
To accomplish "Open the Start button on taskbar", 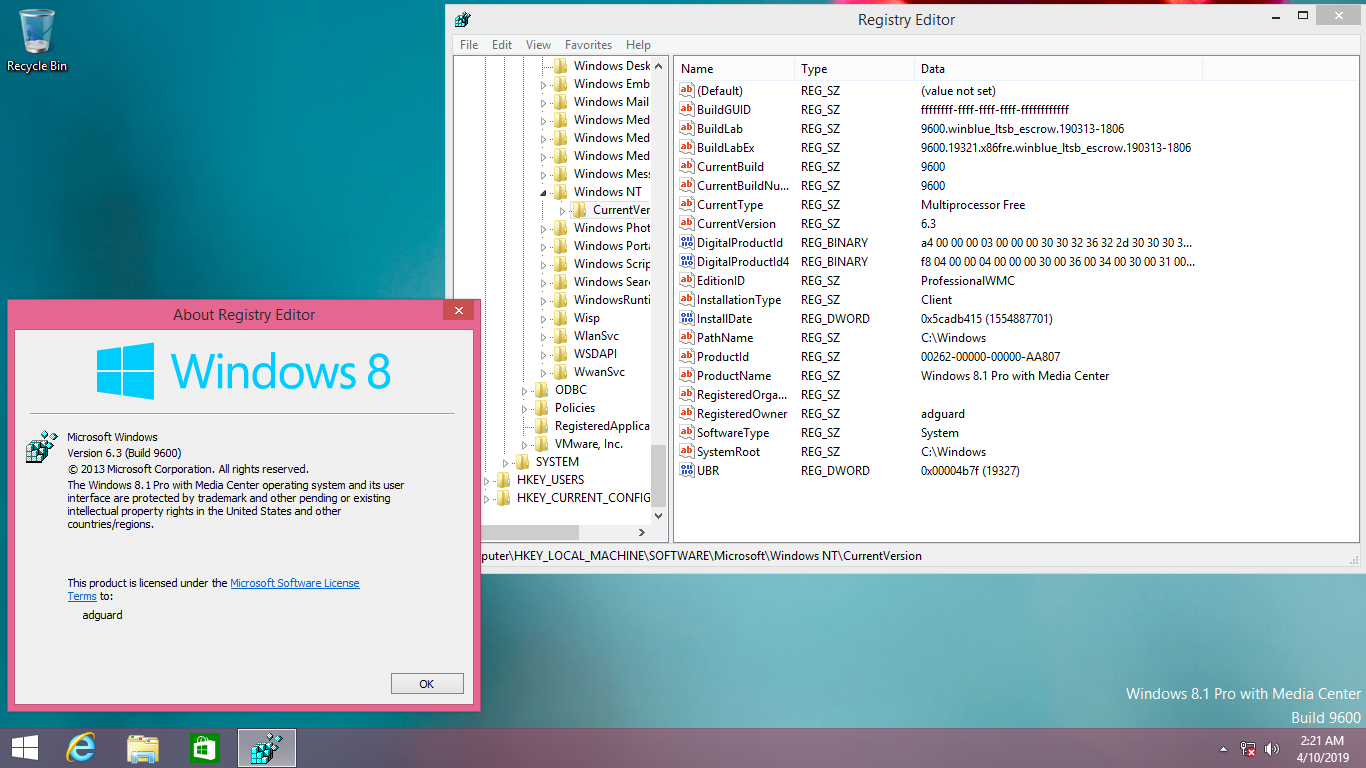I will click(x=25, y=747).
